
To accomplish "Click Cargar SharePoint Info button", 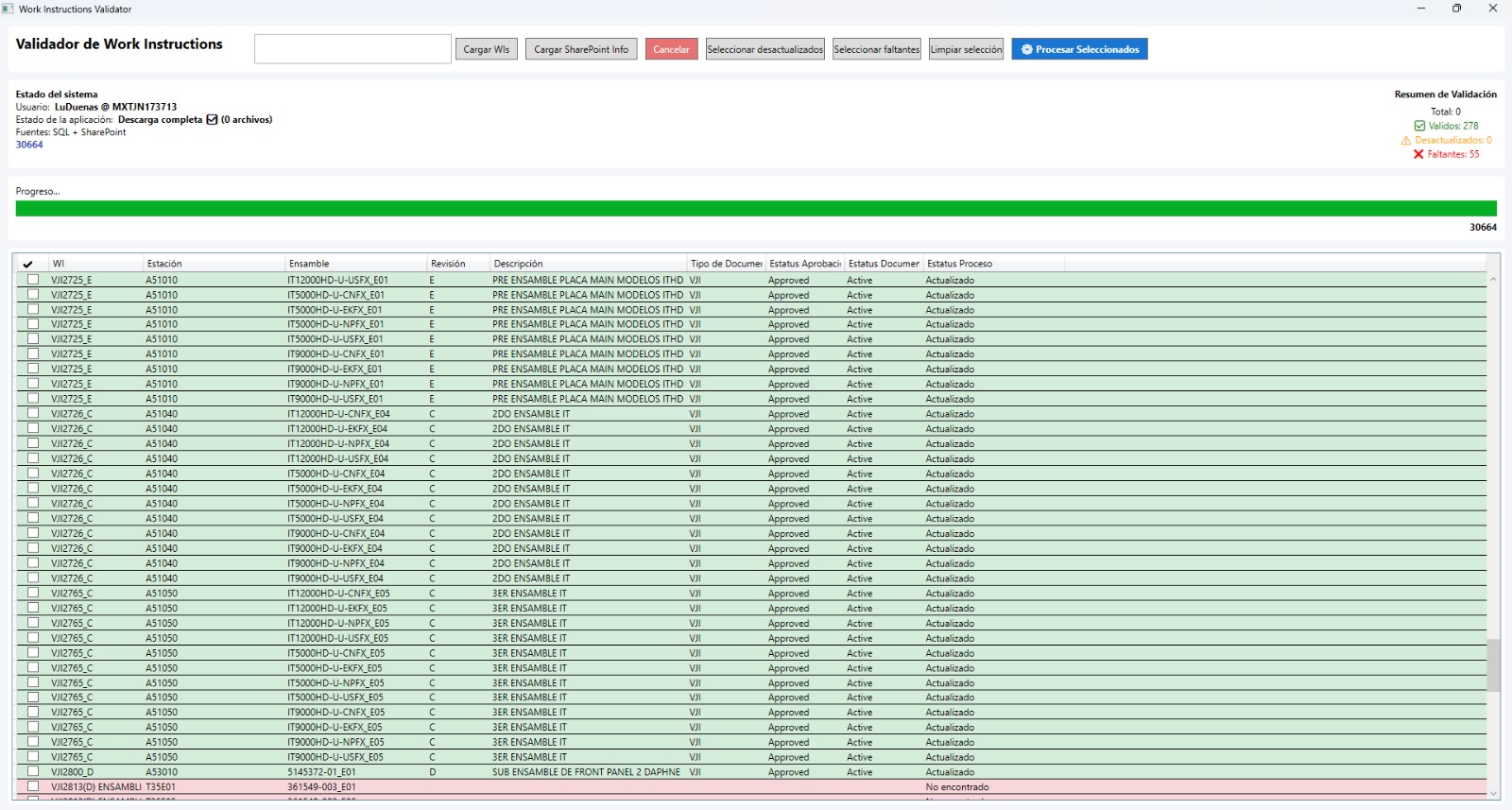I will [x=581, y=49].
